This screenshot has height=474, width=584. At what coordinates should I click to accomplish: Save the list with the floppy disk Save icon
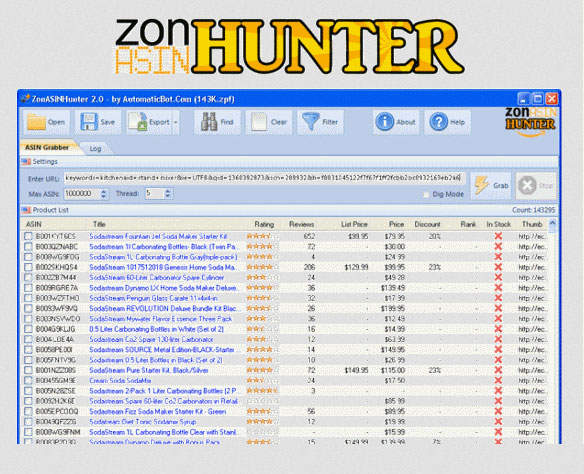98,122
